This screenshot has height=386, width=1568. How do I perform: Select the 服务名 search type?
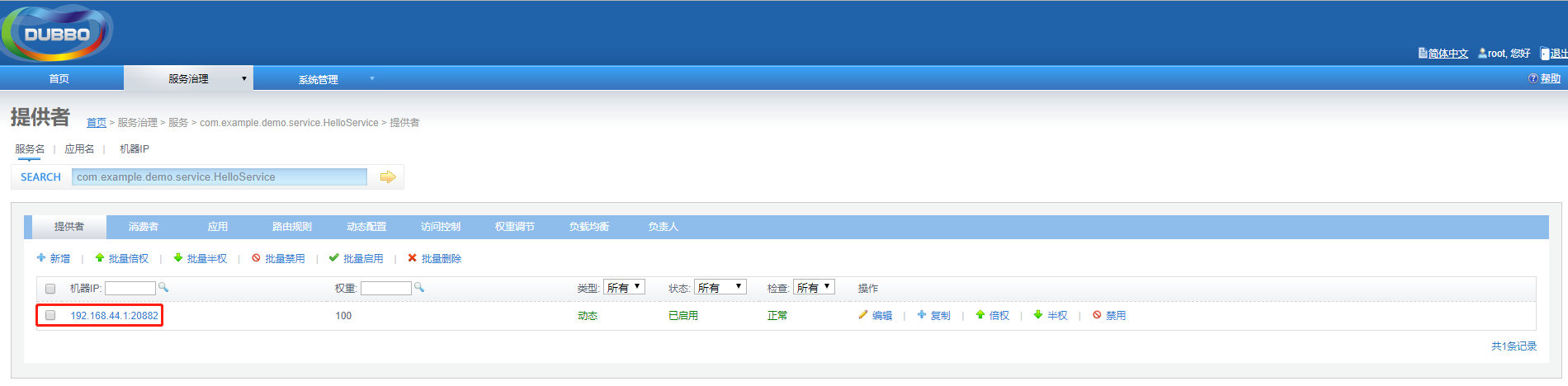click(x=30, y=149)
